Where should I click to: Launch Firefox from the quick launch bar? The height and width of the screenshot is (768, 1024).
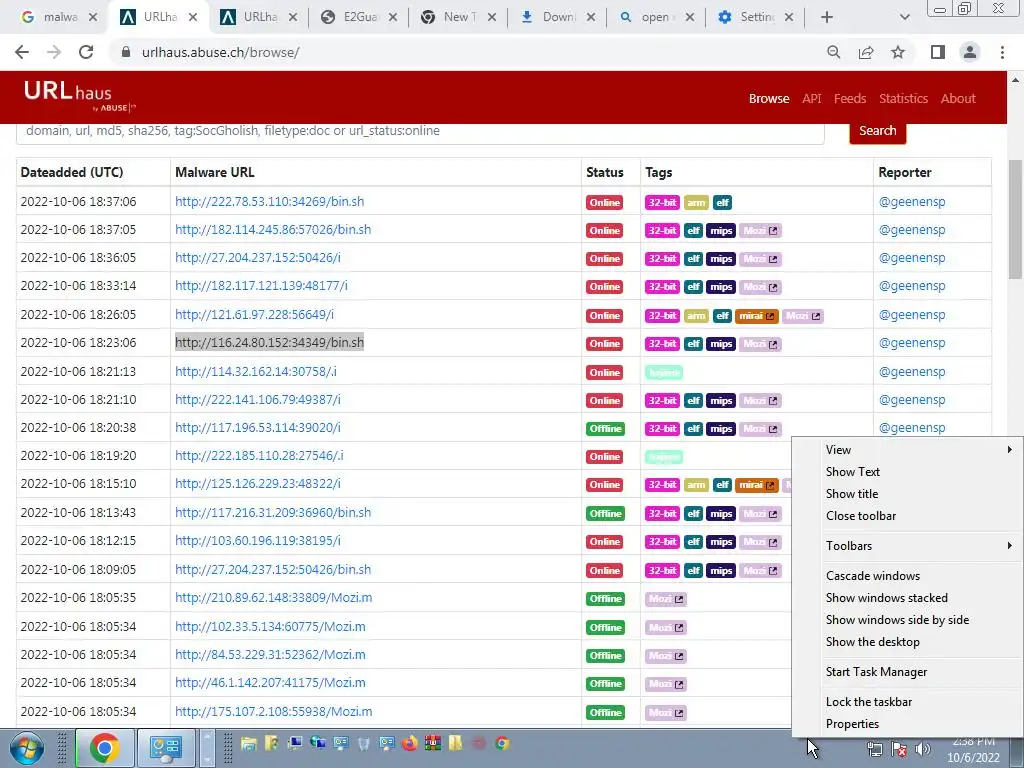(x=409, y=743)
